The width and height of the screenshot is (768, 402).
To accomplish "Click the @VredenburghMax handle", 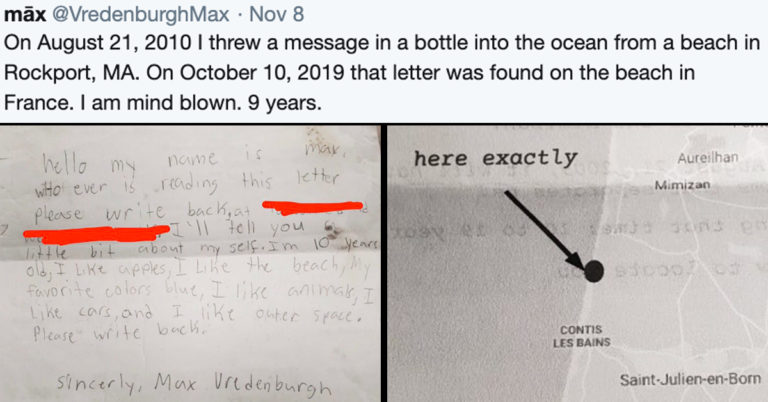I will 140,14.
